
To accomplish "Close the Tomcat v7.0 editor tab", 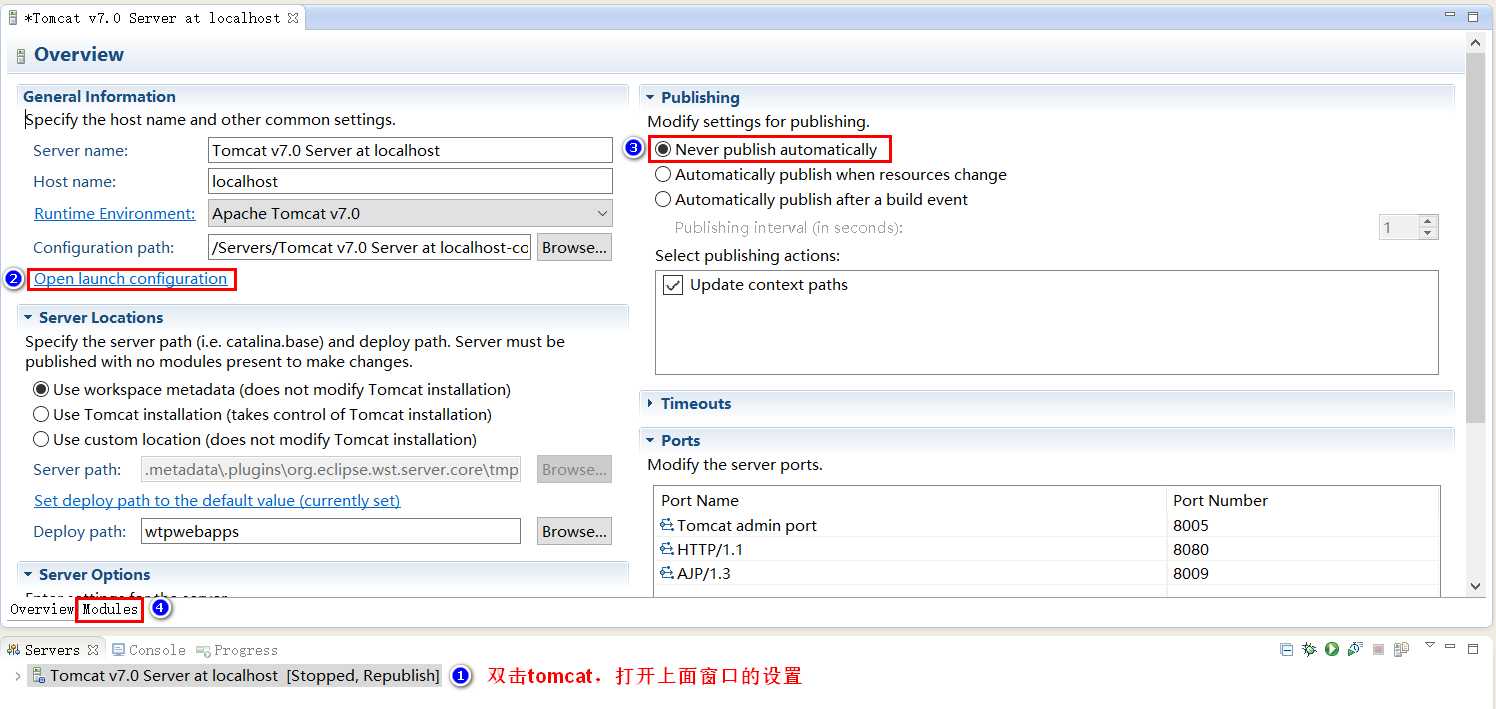I will (x=292, y=18).
